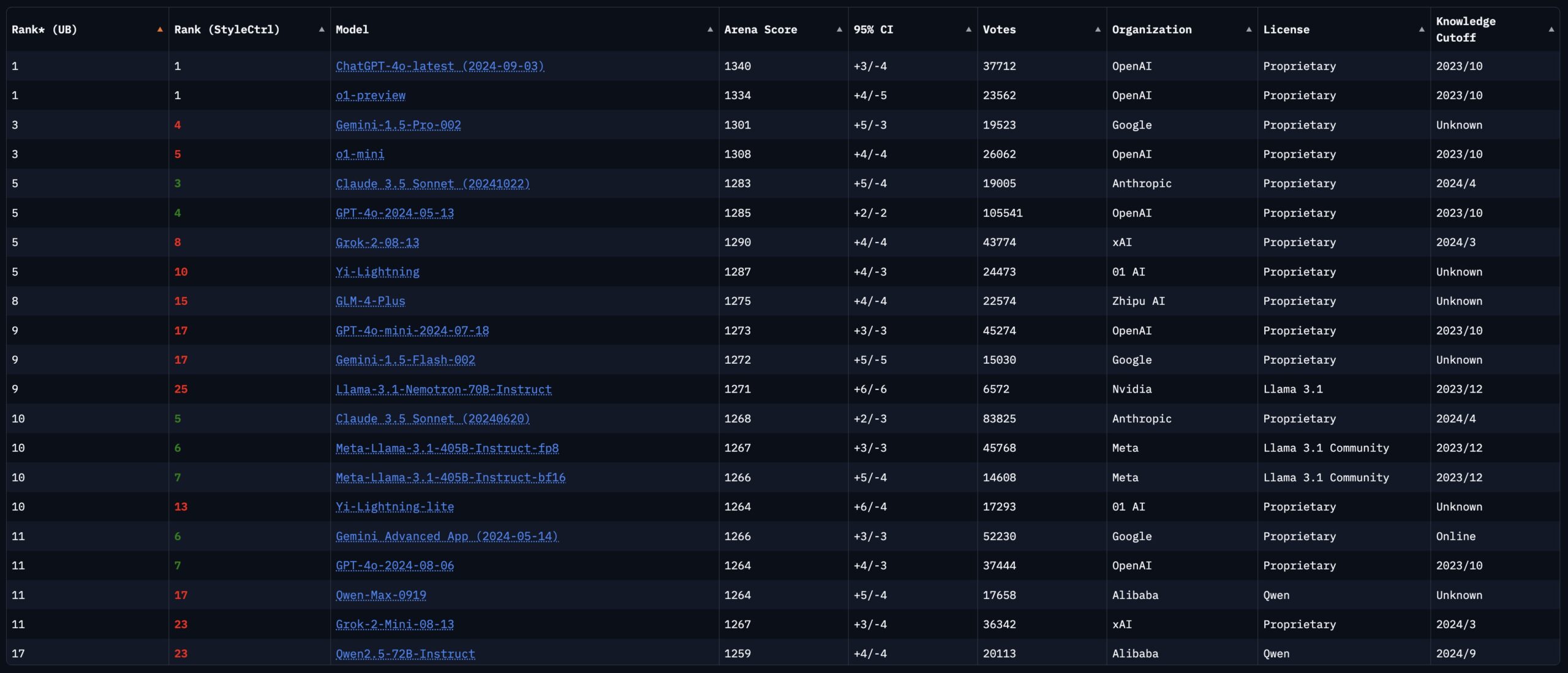Viewport: 1568px width, 673px height.
Task: Open Qwen-Max-0919 model link
Action: pos(381,595)
